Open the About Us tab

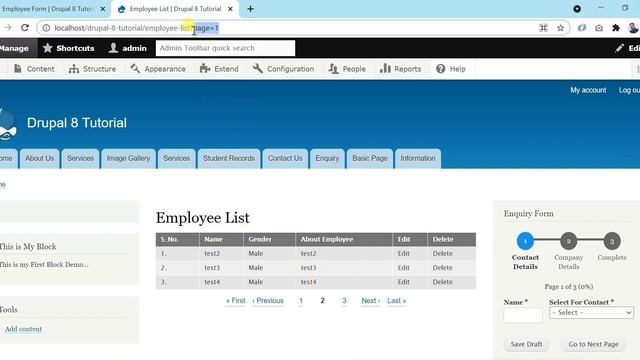40,158
